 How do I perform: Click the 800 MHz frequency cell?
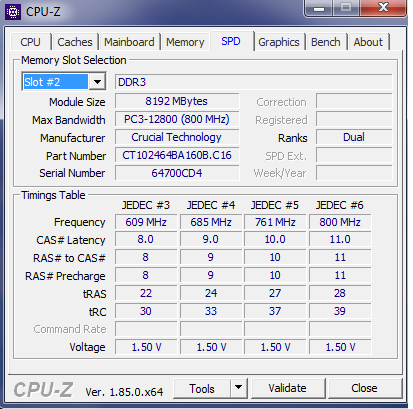340,222
